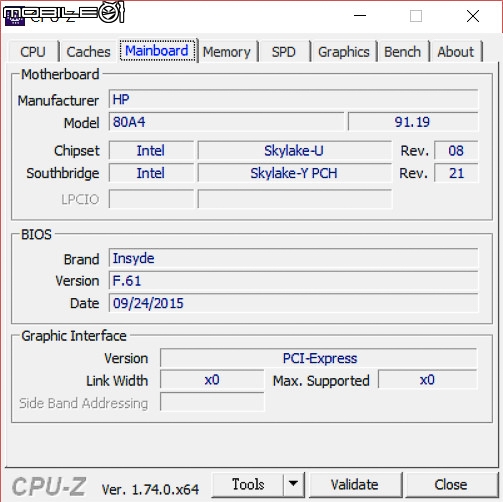Close the window with the X icon

[x=473, y=16]
